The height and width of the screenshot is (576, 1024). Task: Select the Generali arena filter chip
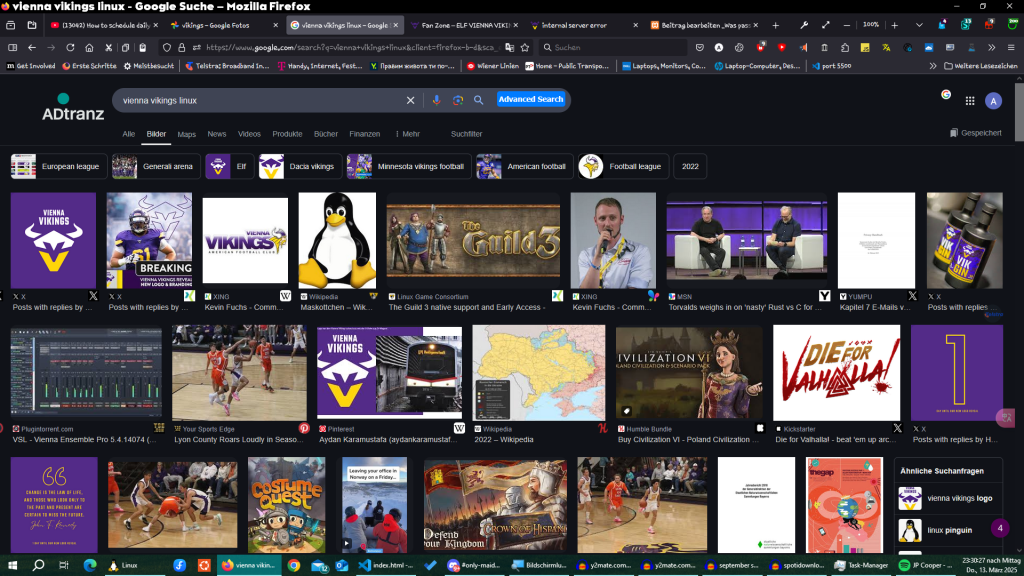tap(156, 167)
